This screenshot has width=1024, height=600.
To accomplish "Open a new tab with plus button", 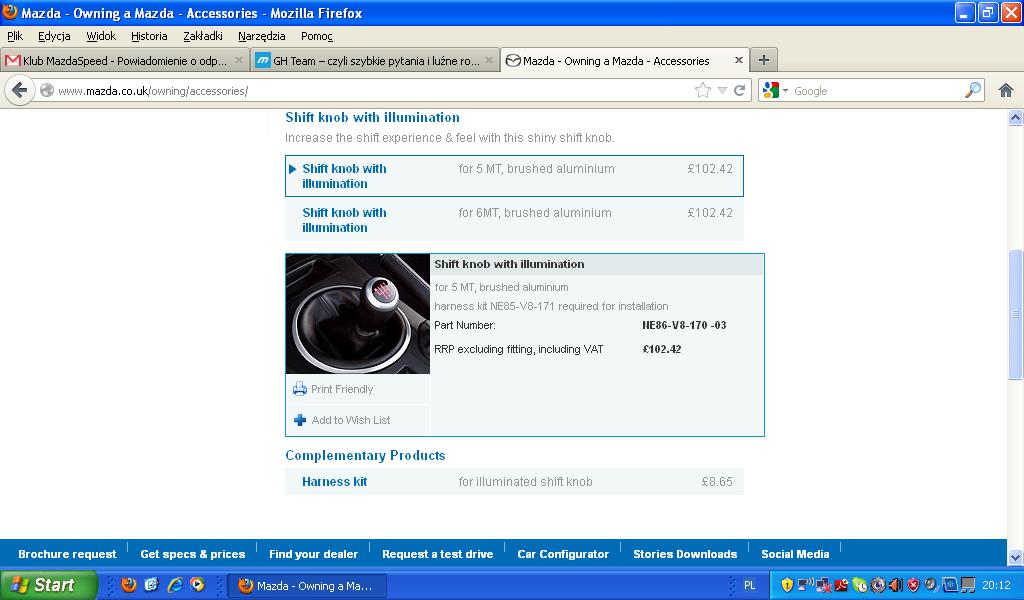I will click(x=763, y=60).
